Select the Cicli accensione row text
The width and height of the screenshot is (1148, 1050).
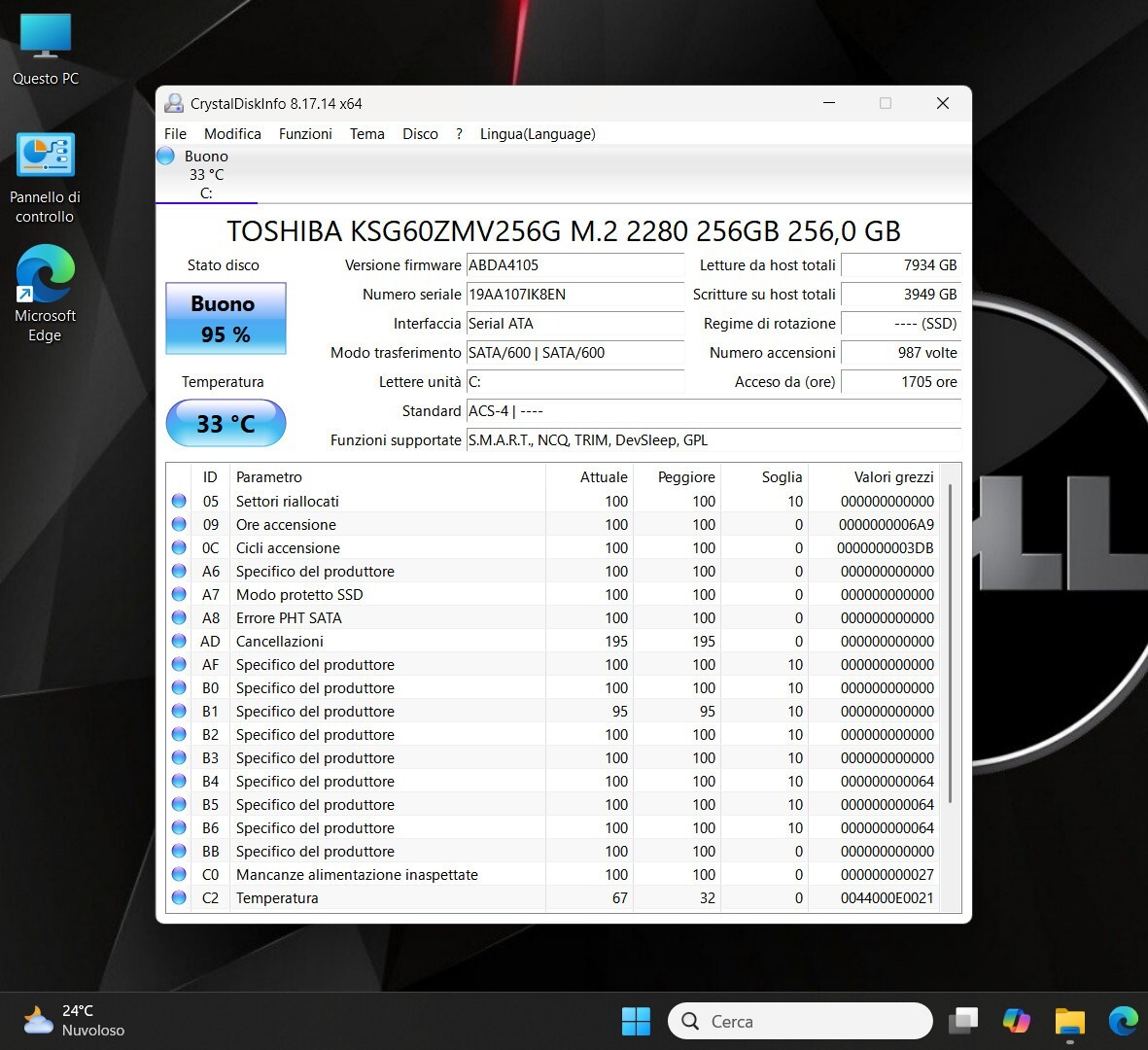point(288,547)
